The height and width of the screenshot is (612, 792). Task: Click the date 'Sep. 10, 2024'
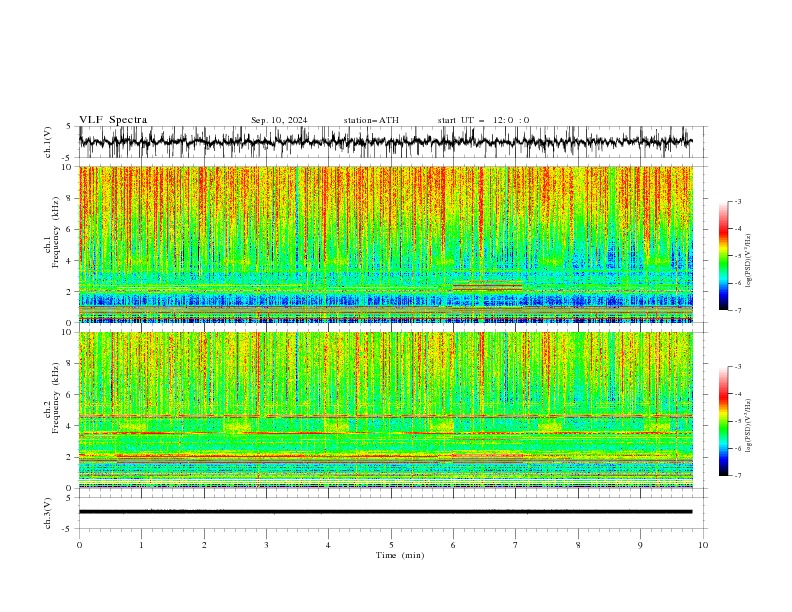[x=279, y=120]
